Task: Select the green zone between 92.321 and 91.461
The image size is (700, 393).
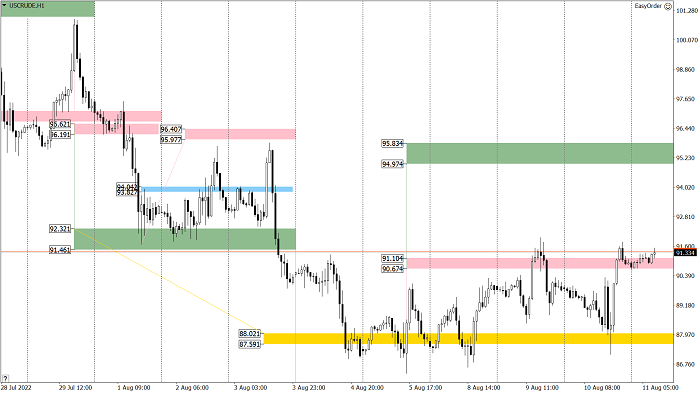Action: point(185,239)
